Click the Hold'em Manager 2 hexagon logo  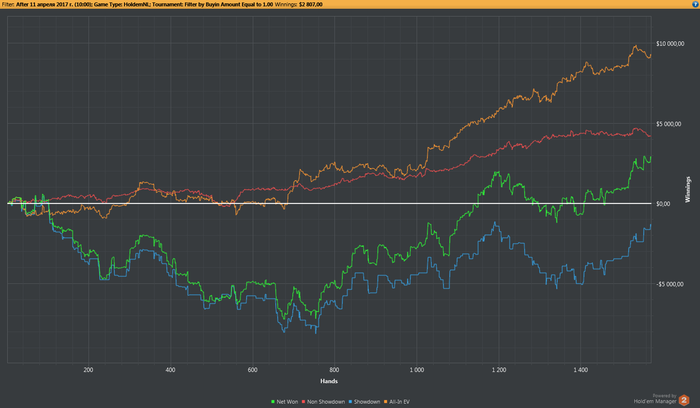coord(684,400)
